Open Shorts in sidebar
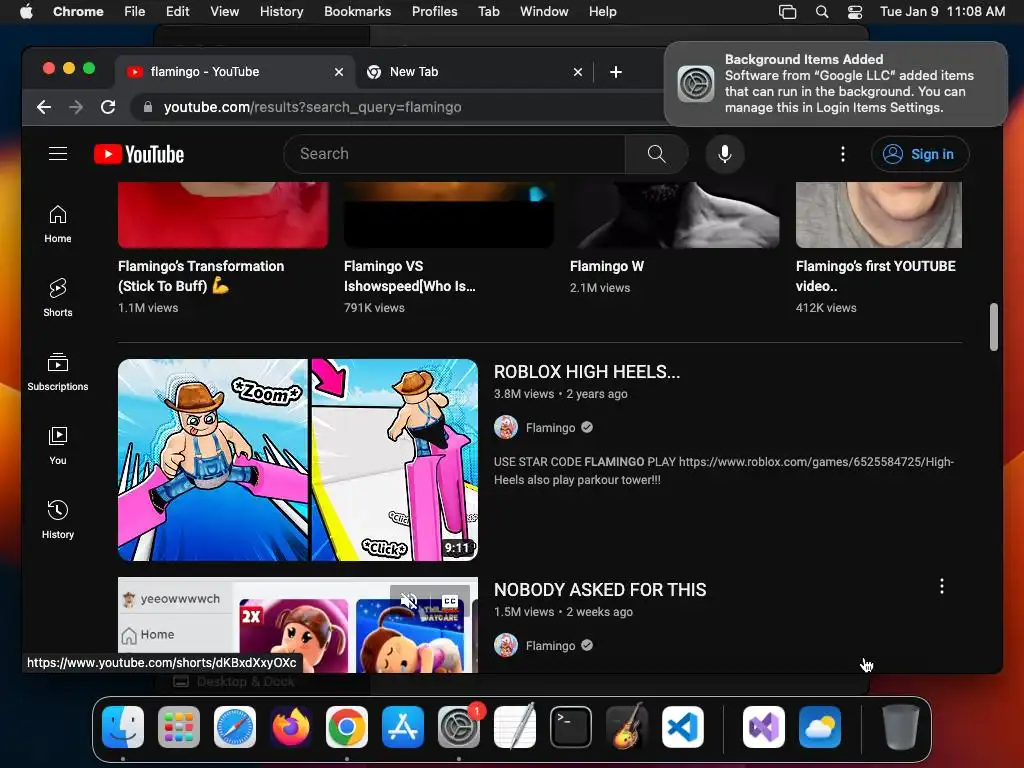Image resolution: width=1024 pixels, height=768 pixels. click(x=58, y=298)
